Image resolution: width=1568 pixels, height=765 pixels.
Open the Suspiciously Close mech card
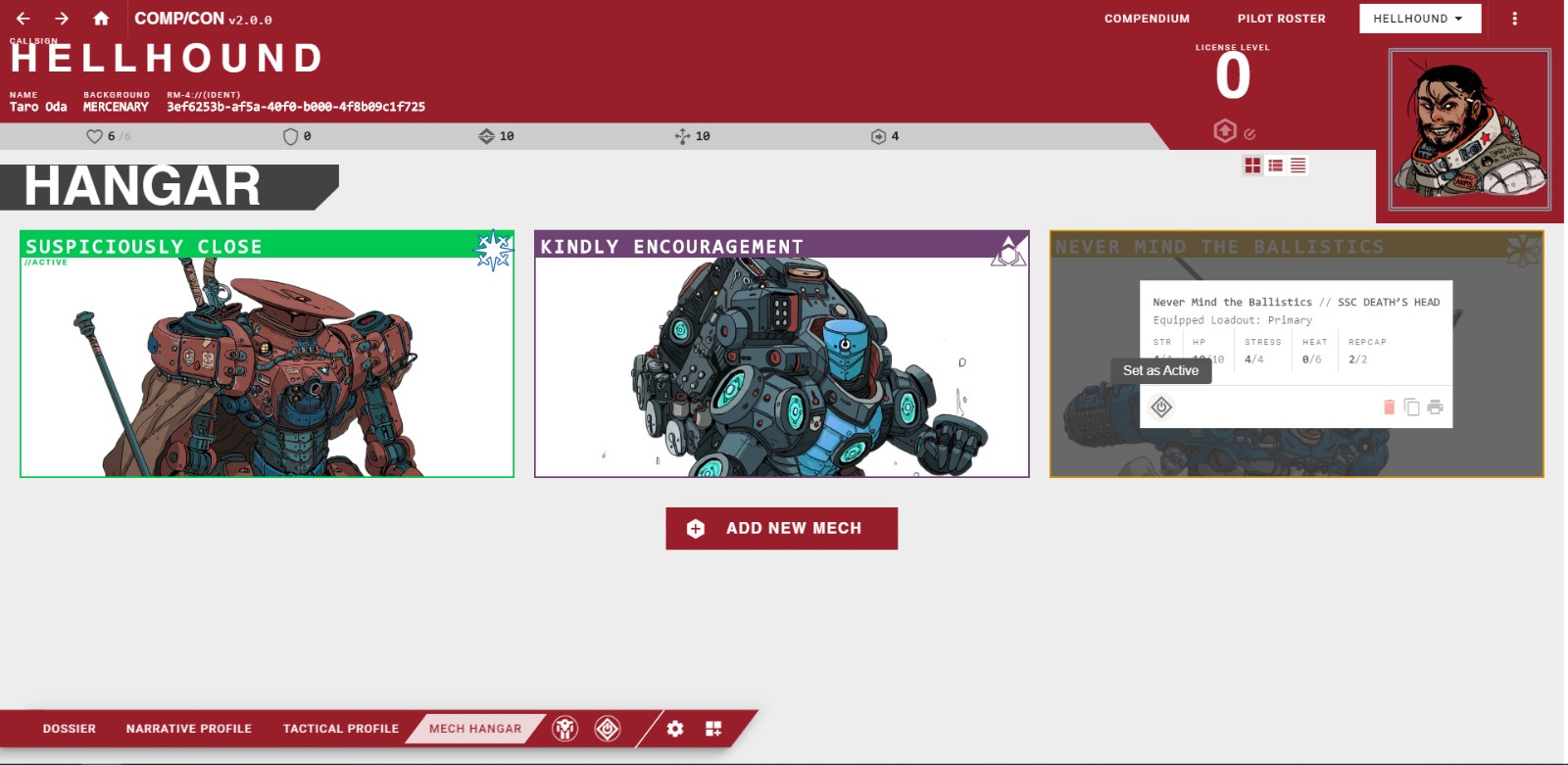(x=267, y=354)
